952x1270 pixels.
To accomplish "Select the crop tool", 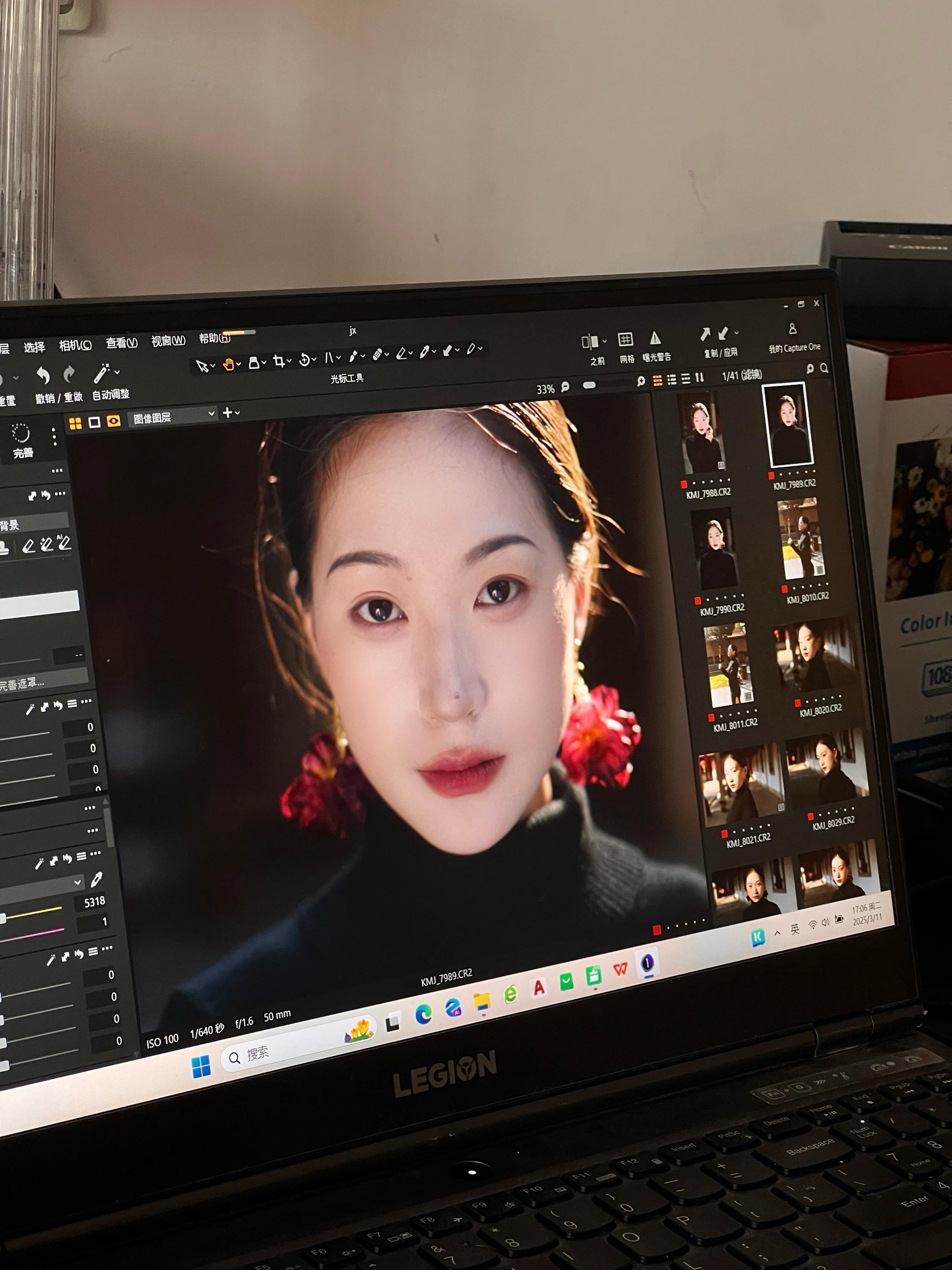I will tap(279, 361).
